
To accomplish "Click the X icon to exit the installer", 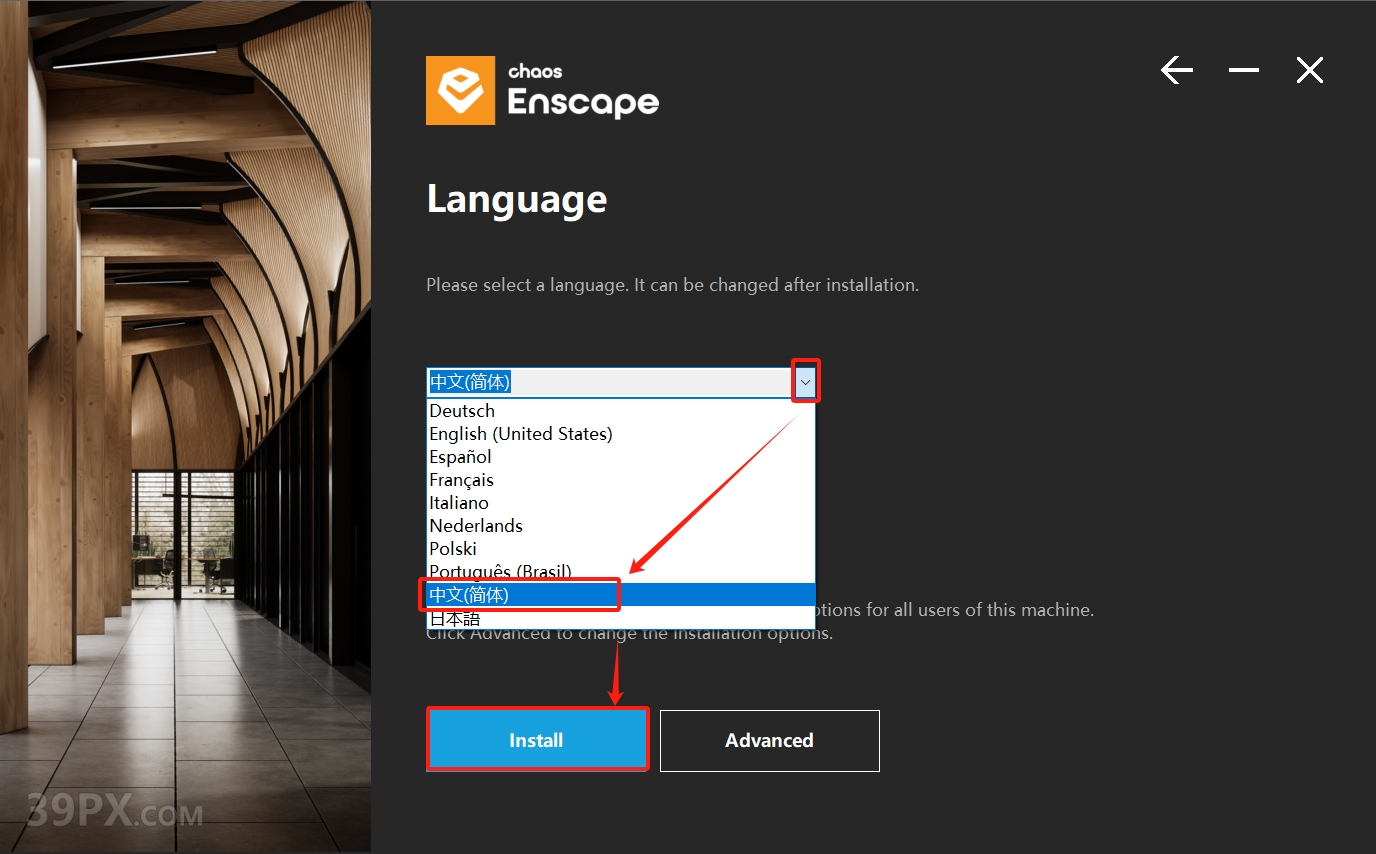I will pos(1309,70).
